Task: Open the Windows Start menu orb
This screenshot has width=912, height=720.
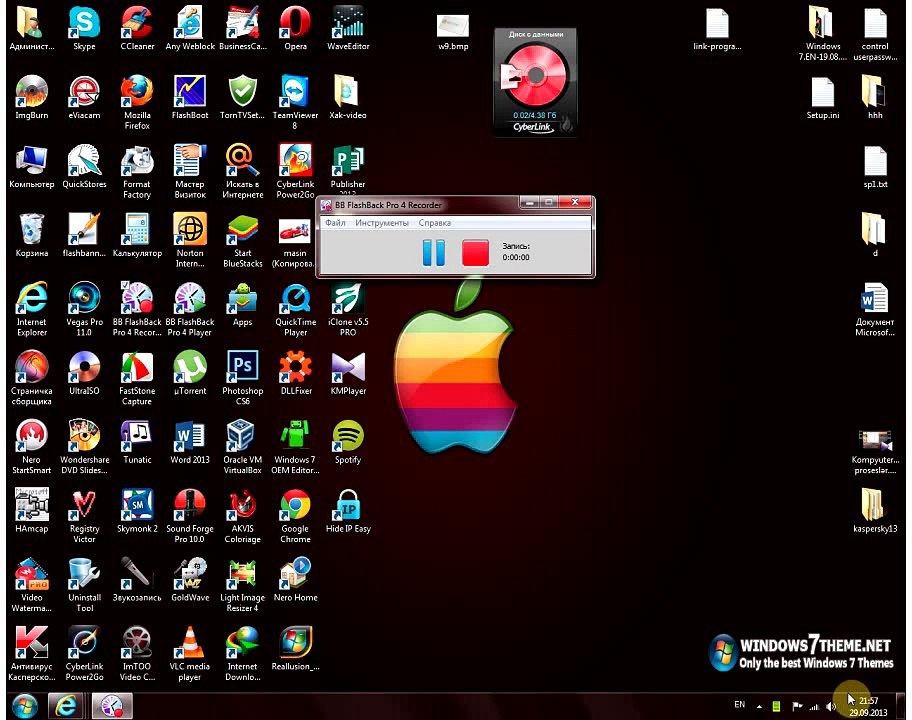Action: coord(25,706)
